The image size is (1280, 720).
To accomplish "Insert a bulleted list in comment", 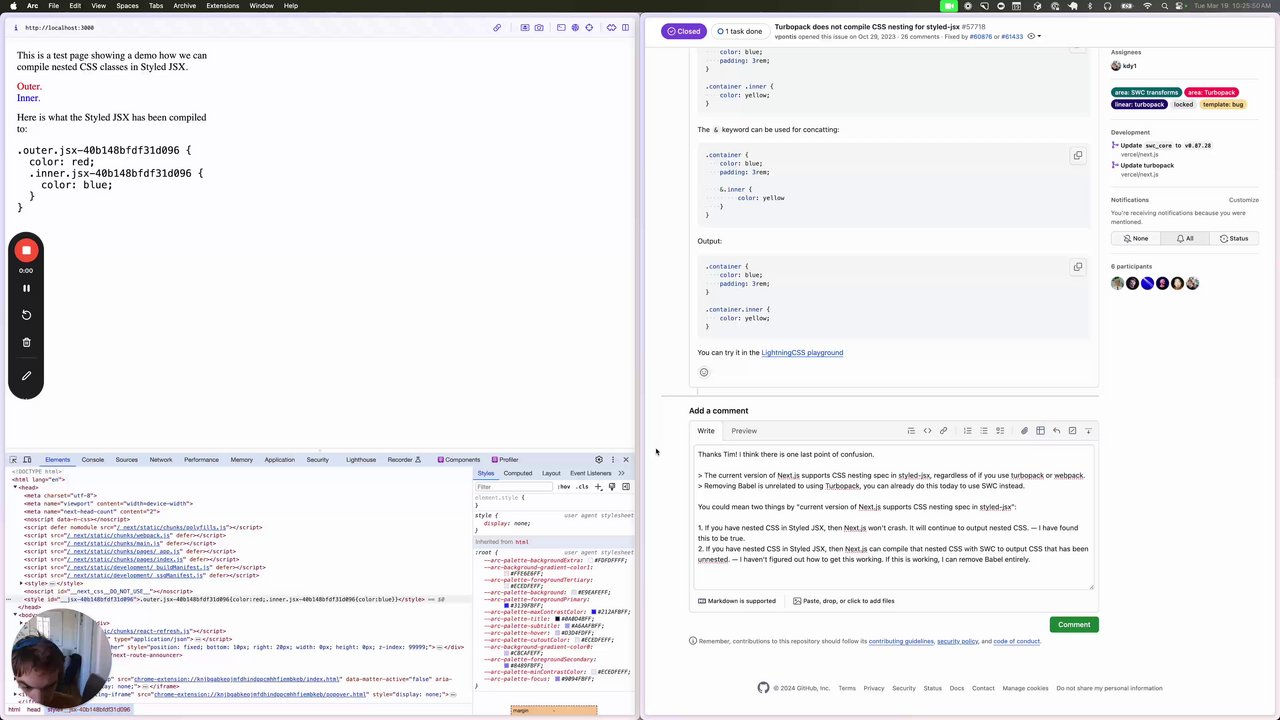I will click(984, 431).
